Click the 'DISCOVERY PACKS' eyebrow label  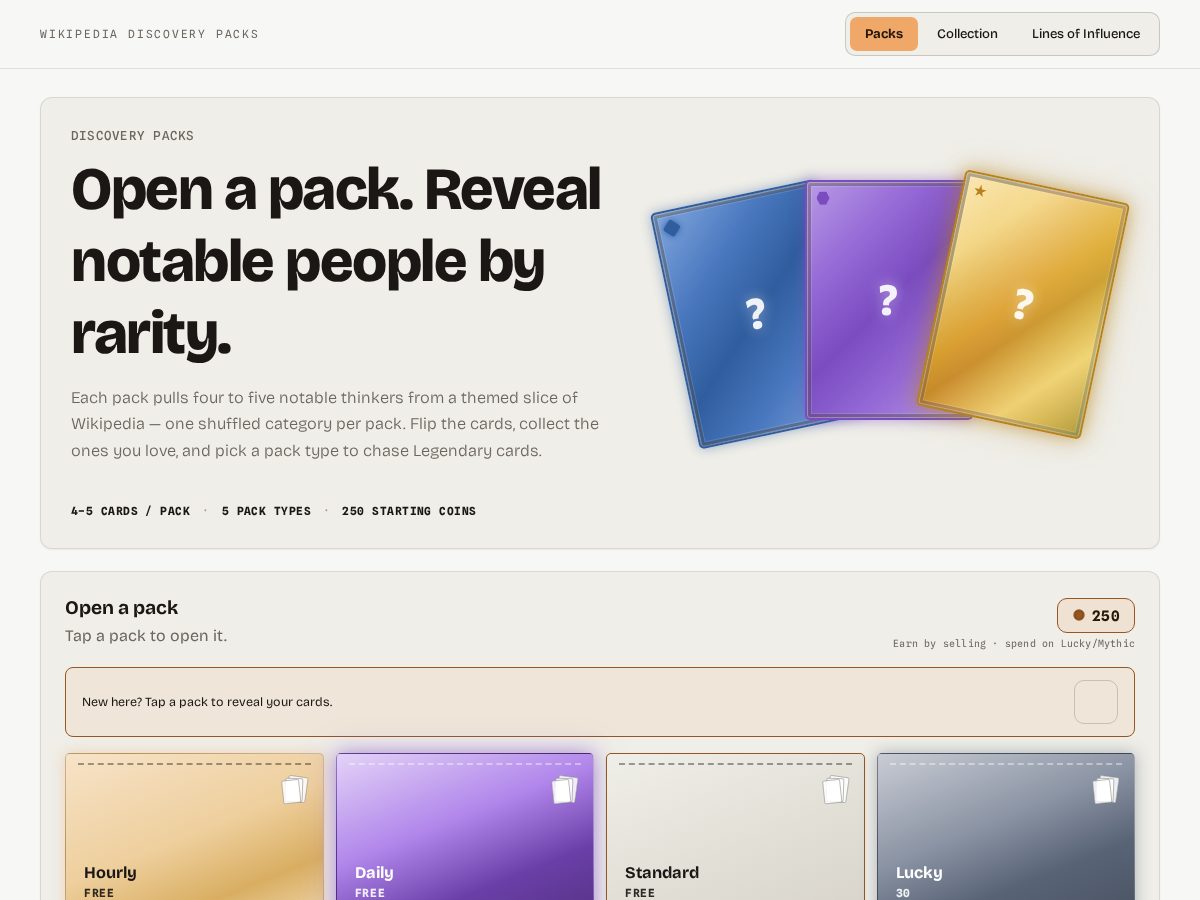(132, 136)
